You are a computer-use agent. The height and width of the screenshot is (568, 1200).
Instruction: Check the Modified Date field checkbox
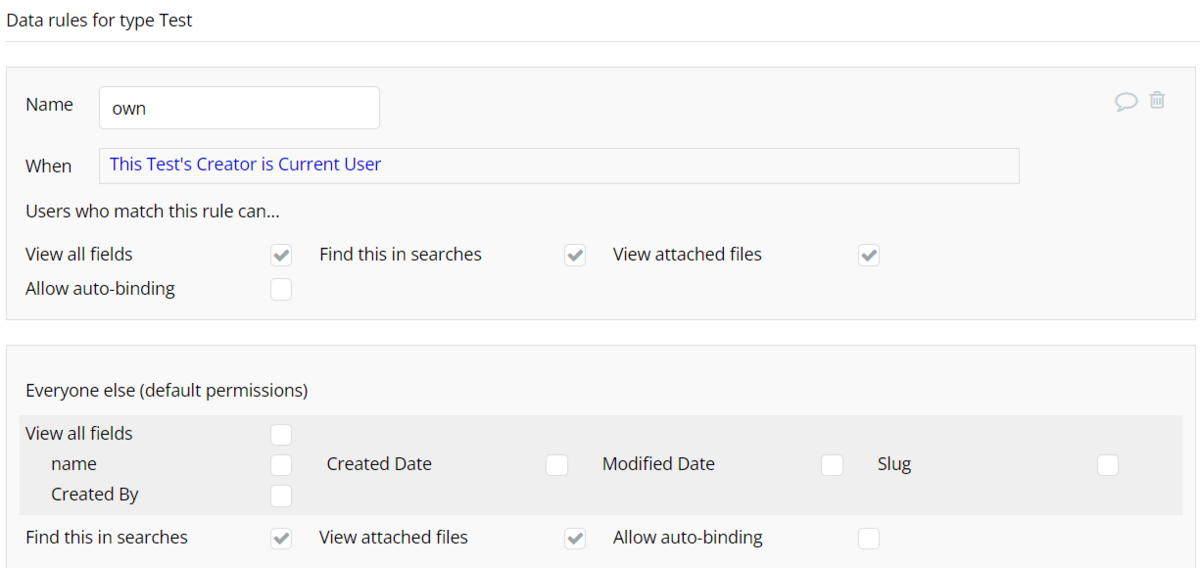click(832, 465)
